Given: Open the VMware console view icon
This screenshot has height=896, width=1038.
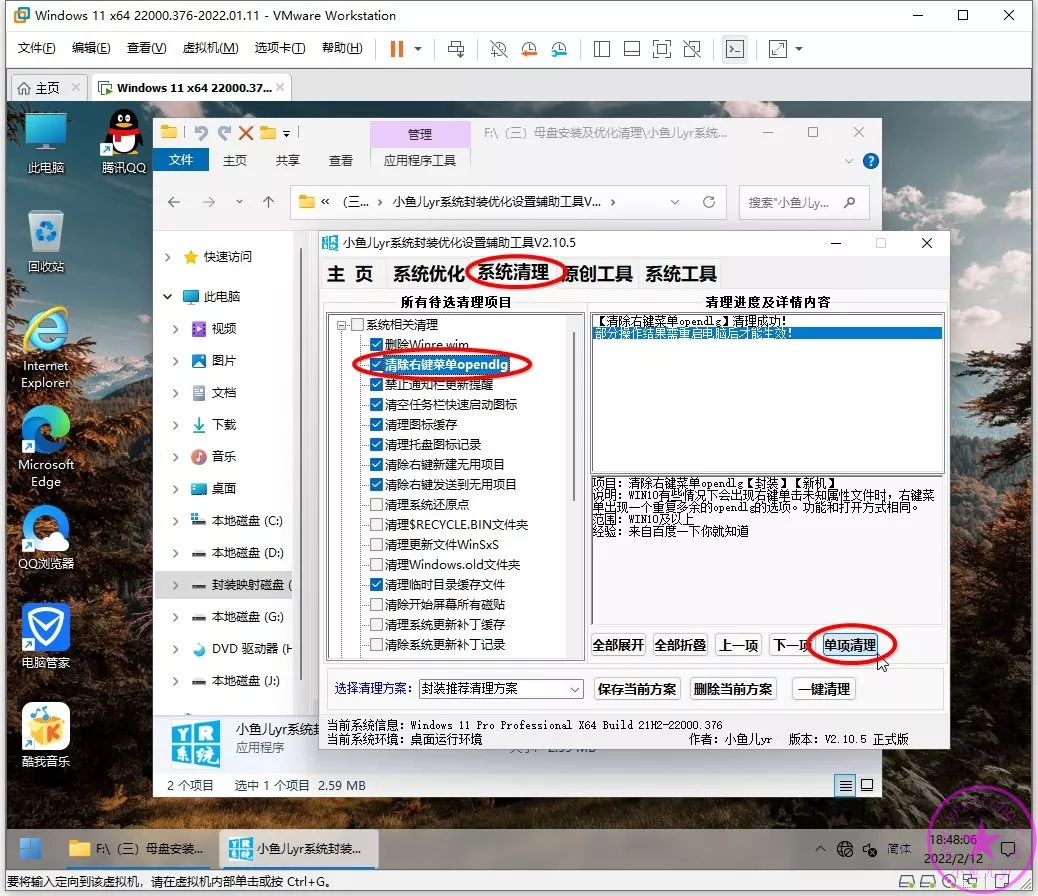Looking at the screenshot, I should (x=735, y=48).
